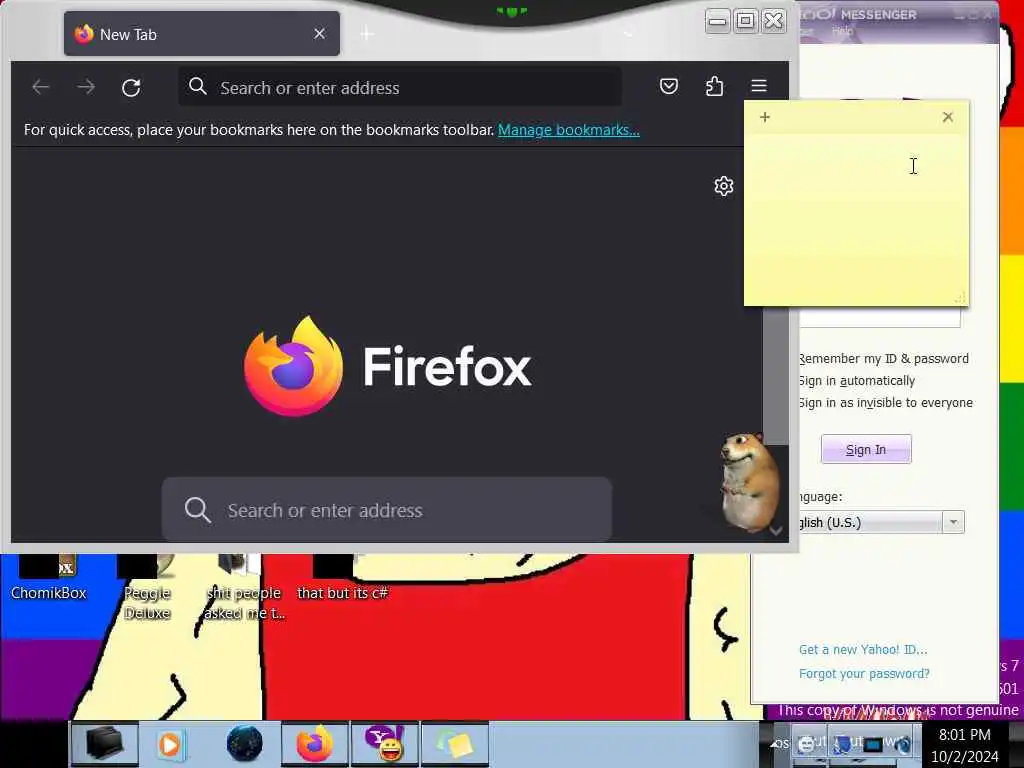The height and width of the screenshot is (768, 1024).
Task: Delete the sticky note with X
Action: click(948, 117)
